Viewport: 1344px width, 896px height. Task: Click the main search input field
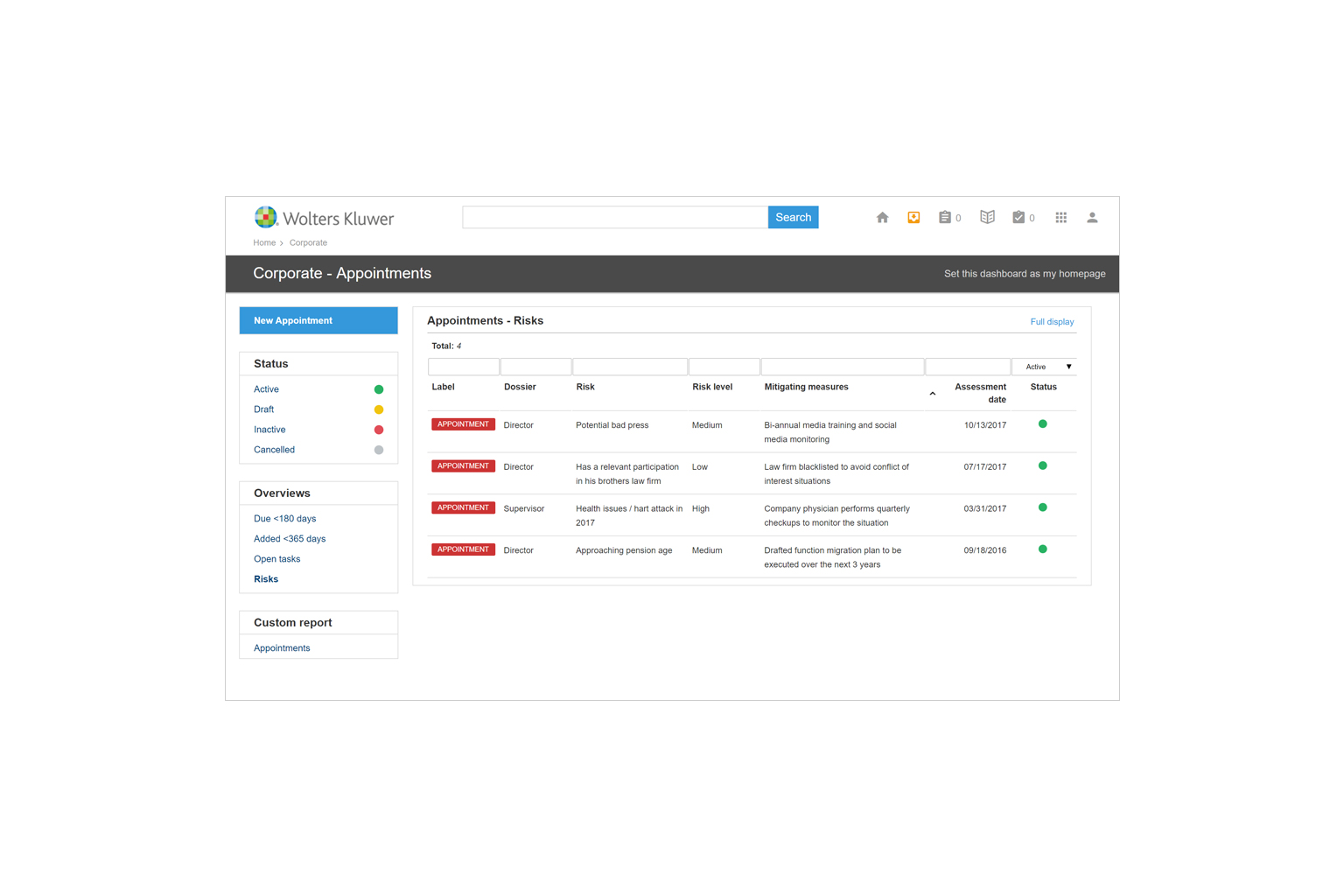point(614,218)
